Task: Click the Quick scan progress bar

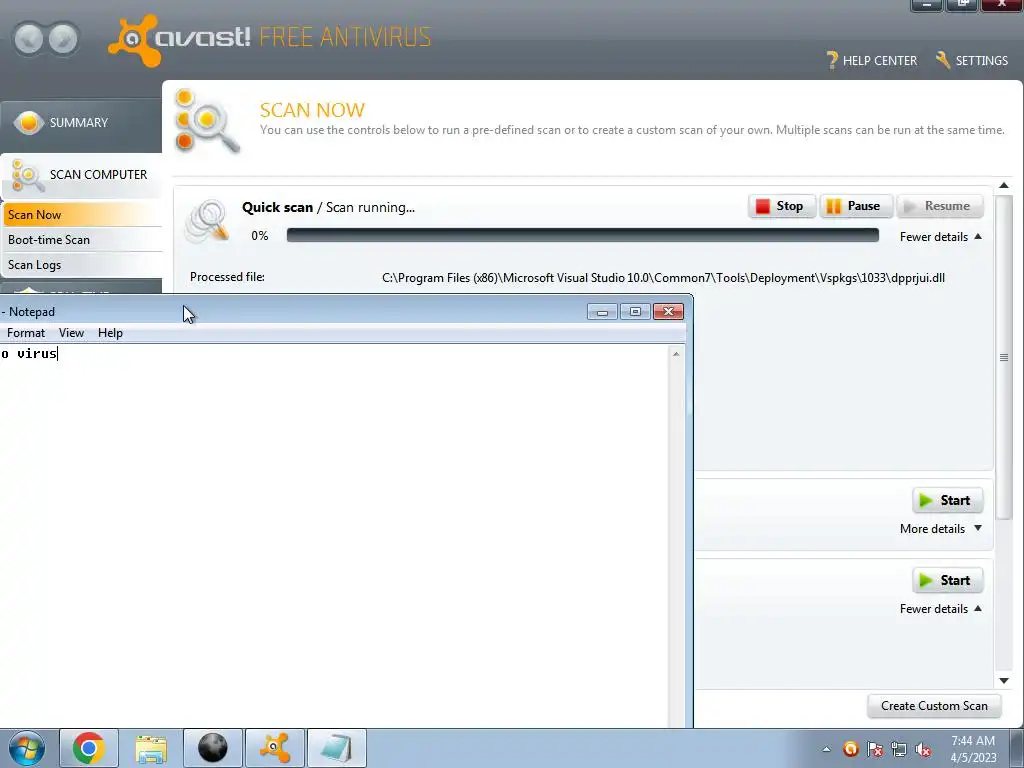Action: 583,235
